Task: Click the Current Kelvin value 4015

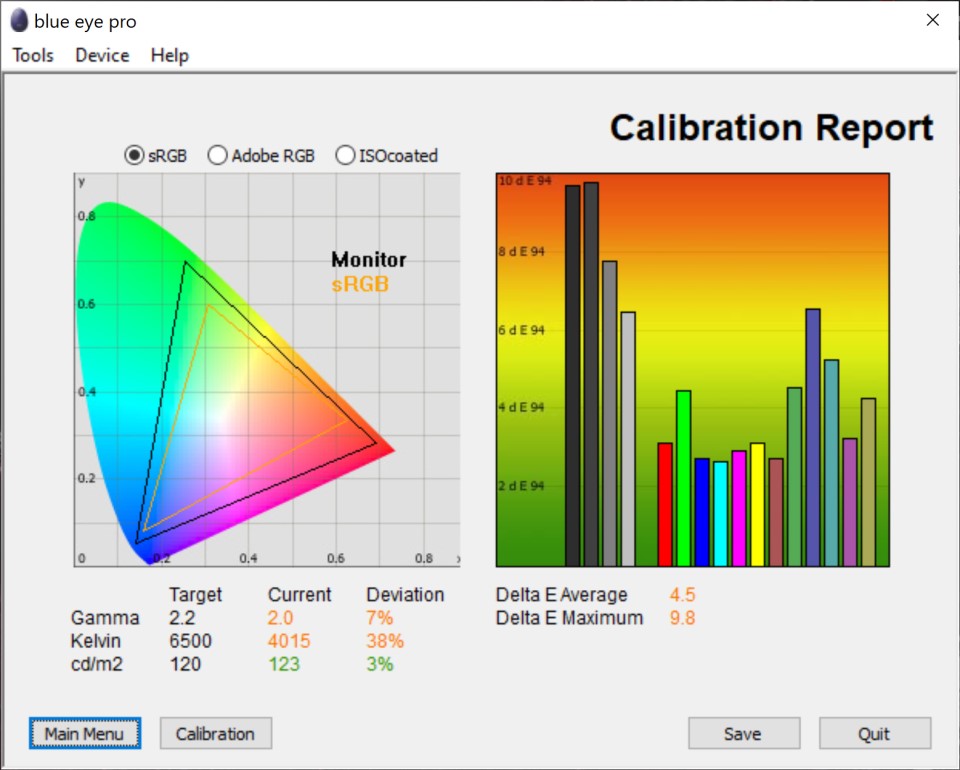Action: 289,641
